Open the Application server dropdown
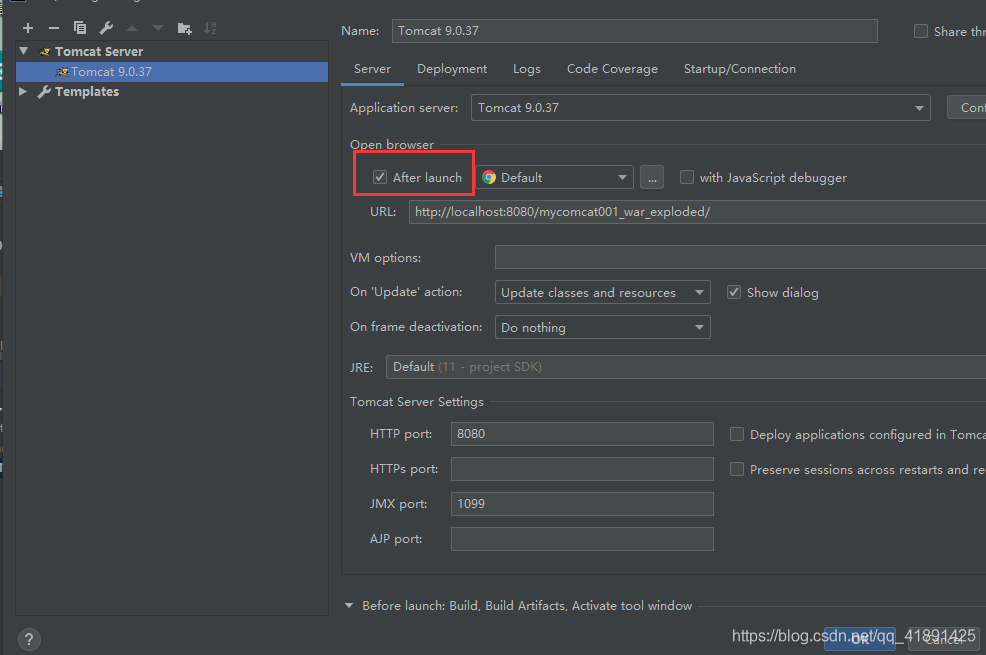The height and width of the screenshot is (655, 986). (x=919, y=108)
